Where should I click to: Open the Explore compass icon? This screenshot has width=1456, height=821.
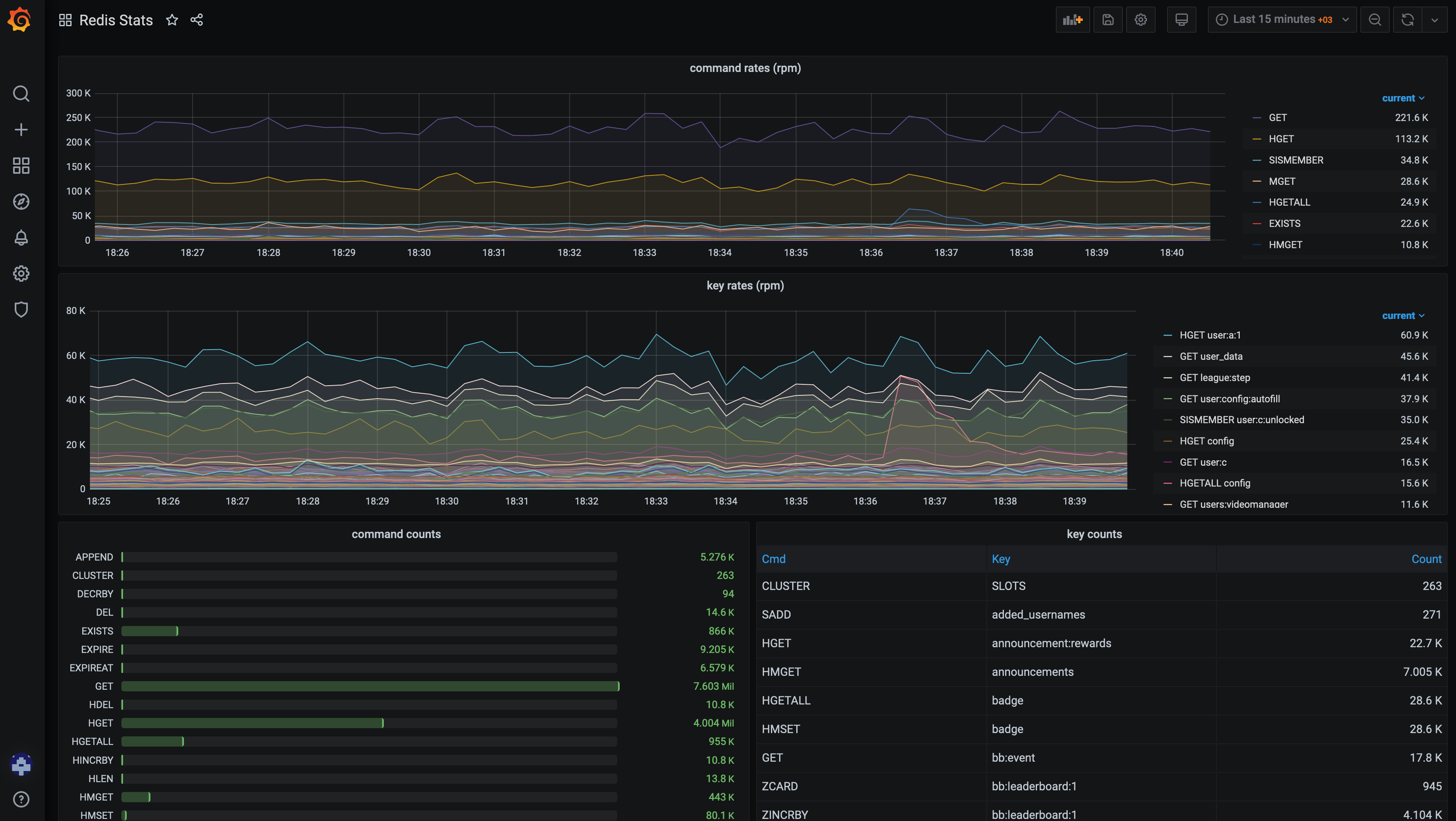(x=21, y=202)
